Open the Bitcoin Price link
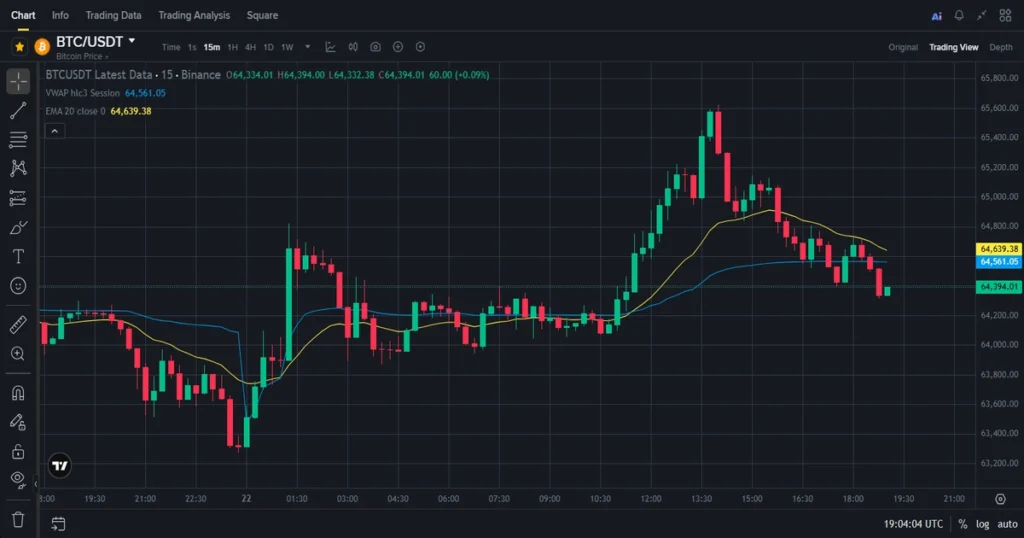Viewport: 1024px width, 538px height. 82,57
